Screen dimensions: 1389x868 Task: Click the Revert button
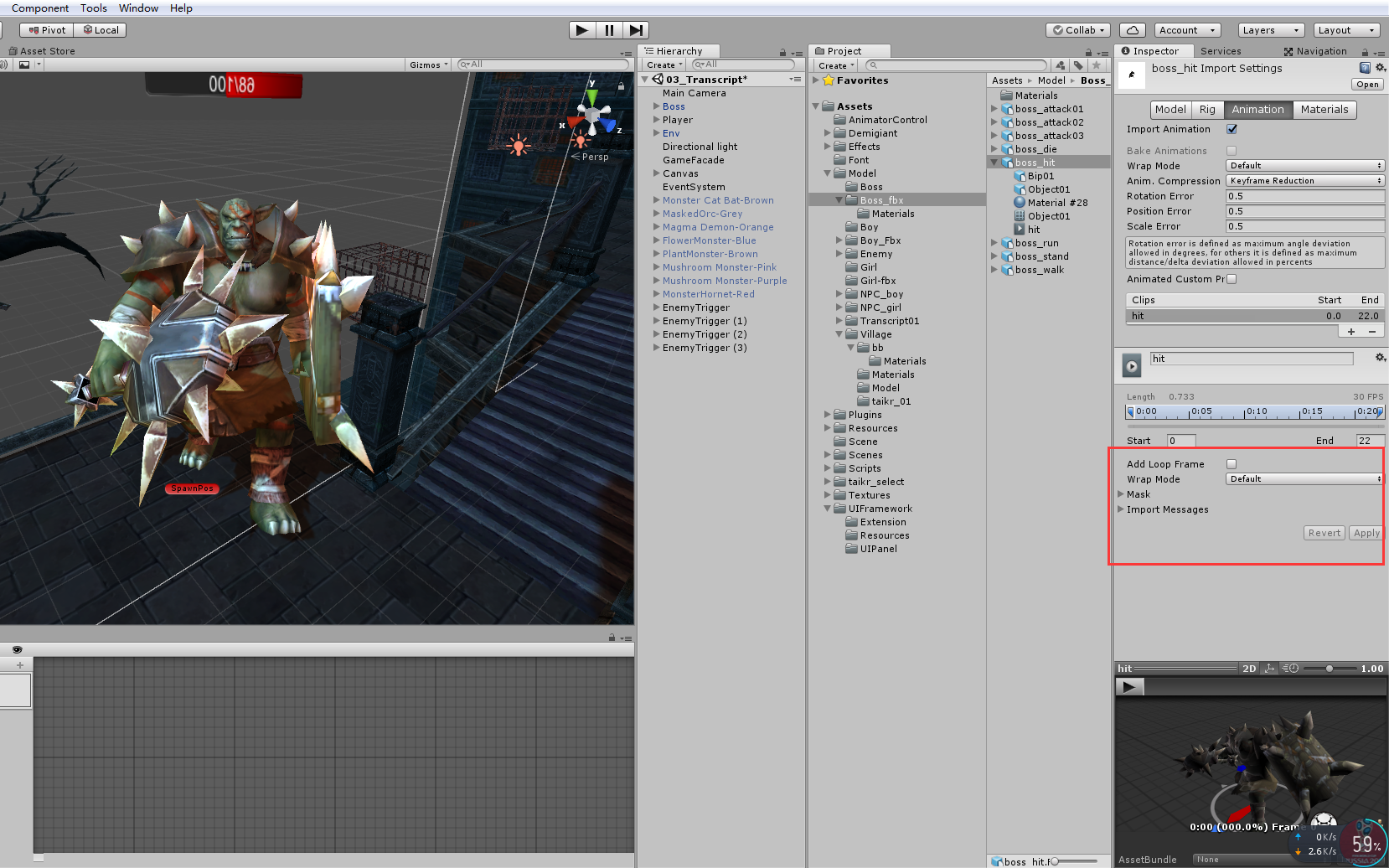pos(1324,533)
